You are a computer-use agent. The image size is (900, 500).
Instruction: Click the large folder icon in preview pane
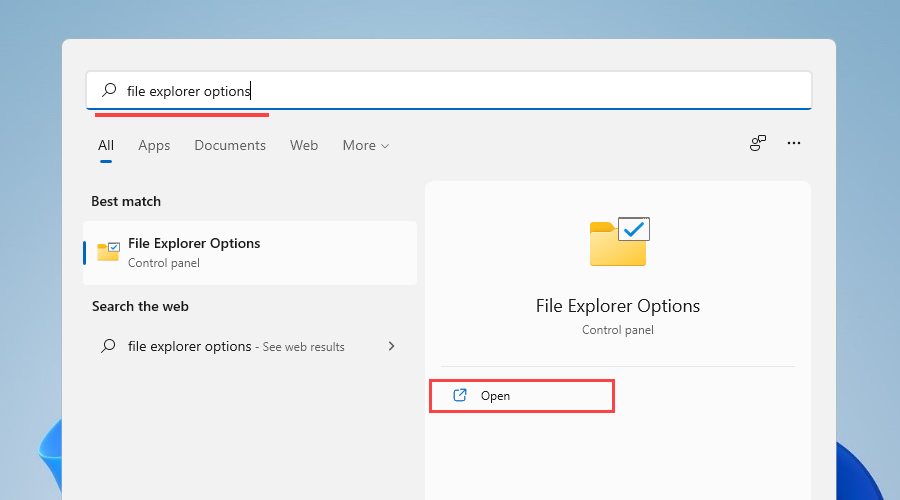click(x=619, y=241)
